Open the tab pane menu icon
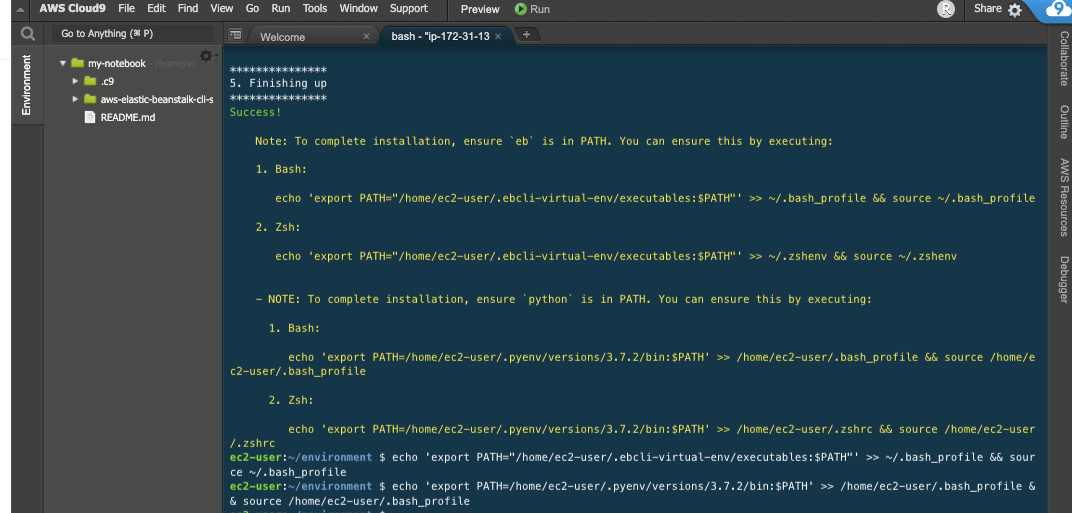The width and height of the screenshot is (1072, 513). pyautogui.click(x=235, y=34)
